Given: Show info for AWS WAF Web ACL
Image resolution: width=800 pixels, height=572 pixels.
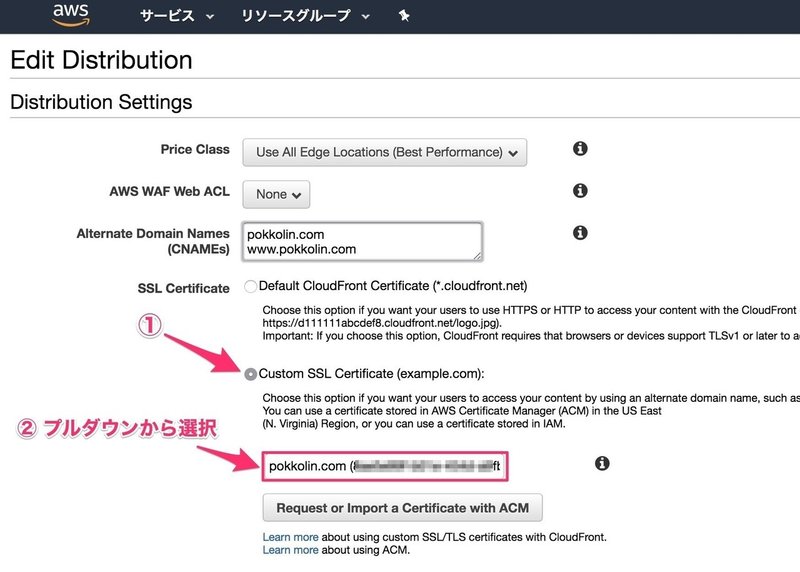Looking at the screenshot, I should pos(580,190).
